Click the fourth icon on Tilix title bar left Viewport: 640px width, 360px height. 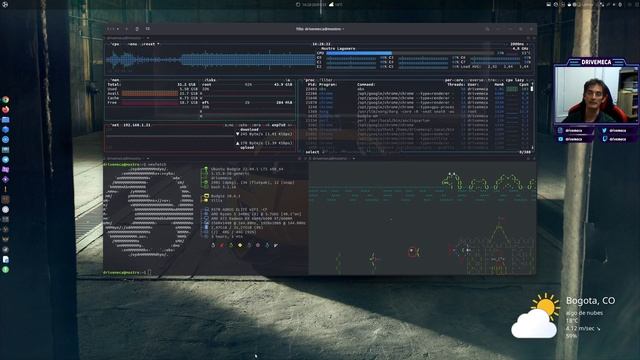[x=147, y=29]
